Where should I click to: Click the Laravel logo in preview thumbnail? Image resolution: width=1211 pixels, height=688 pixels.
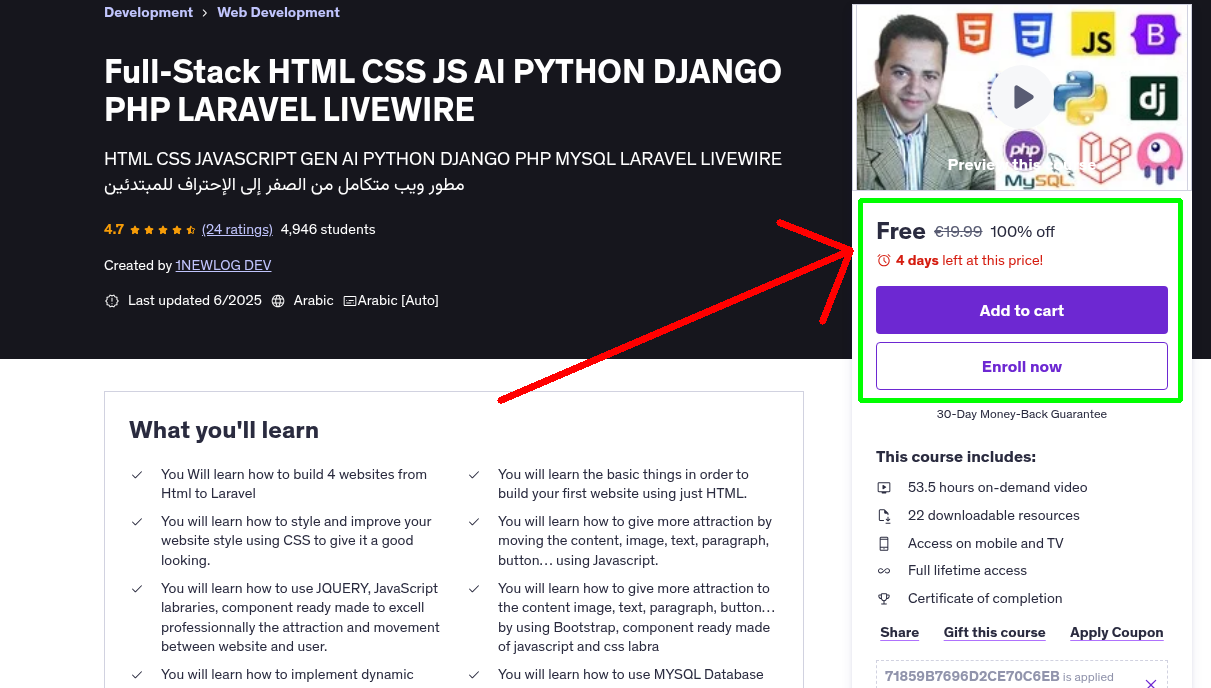pyautogui.click(x=1104, y=157)
